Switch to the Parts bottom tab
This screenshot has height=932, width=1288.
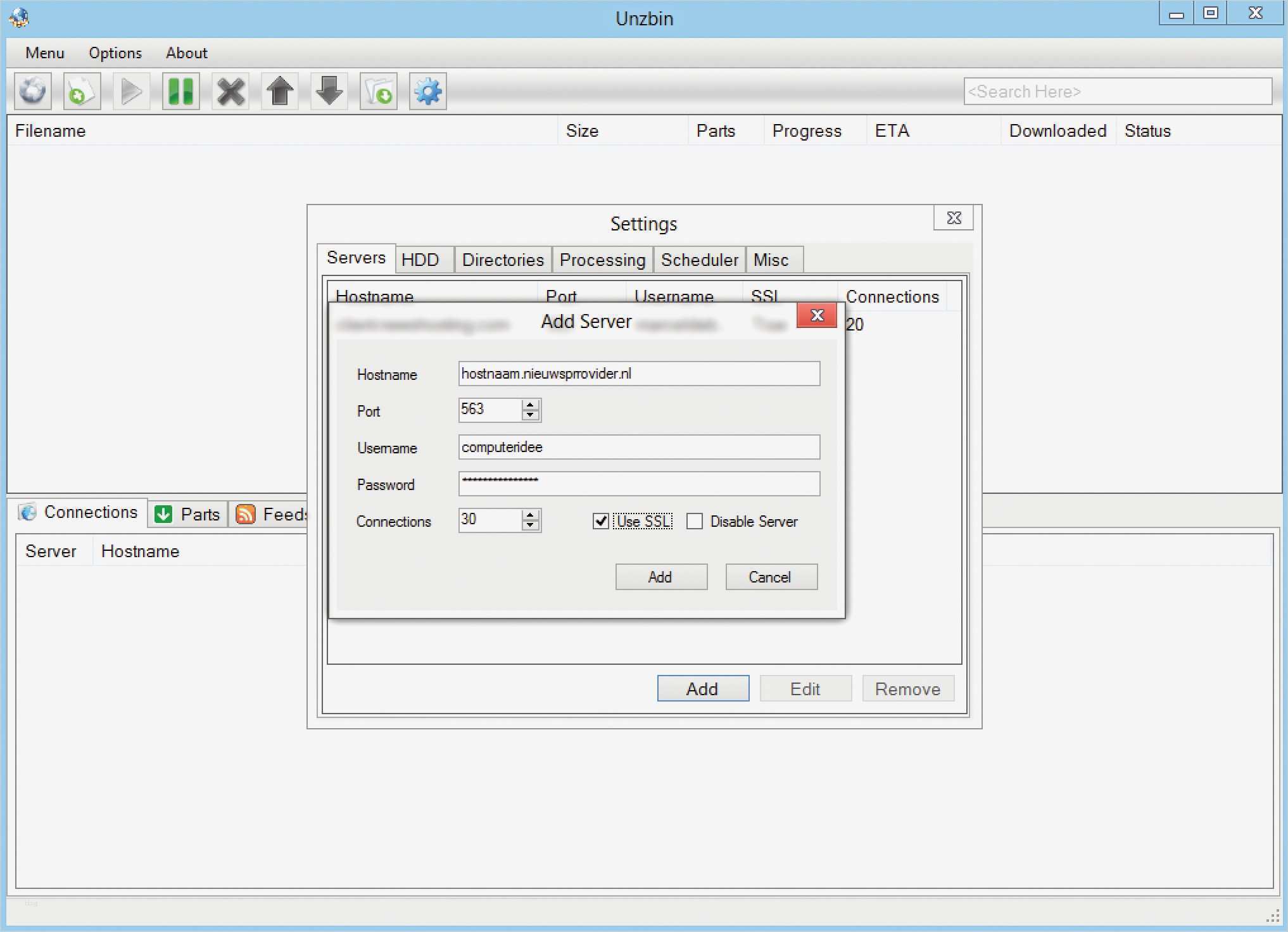188,513
